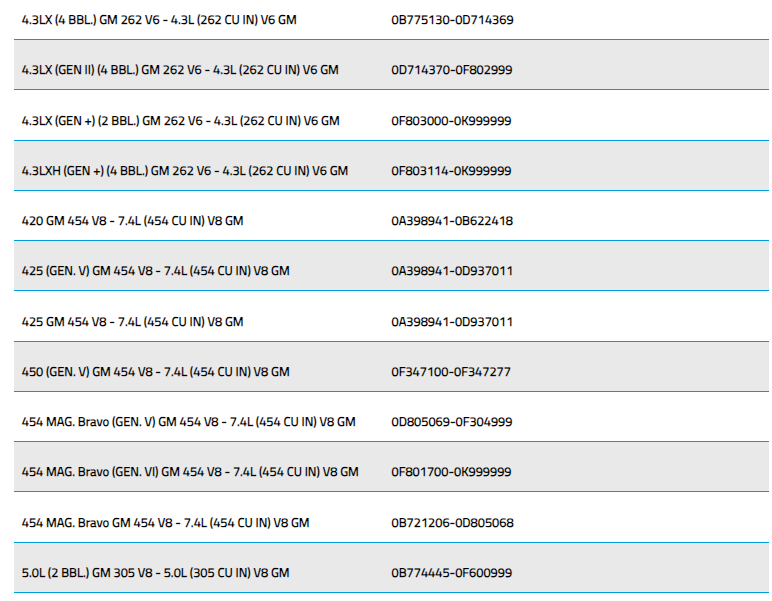Select 454 MAG. Bravo (GEN. V) model
772x601 pixels.
pos(188,422)
